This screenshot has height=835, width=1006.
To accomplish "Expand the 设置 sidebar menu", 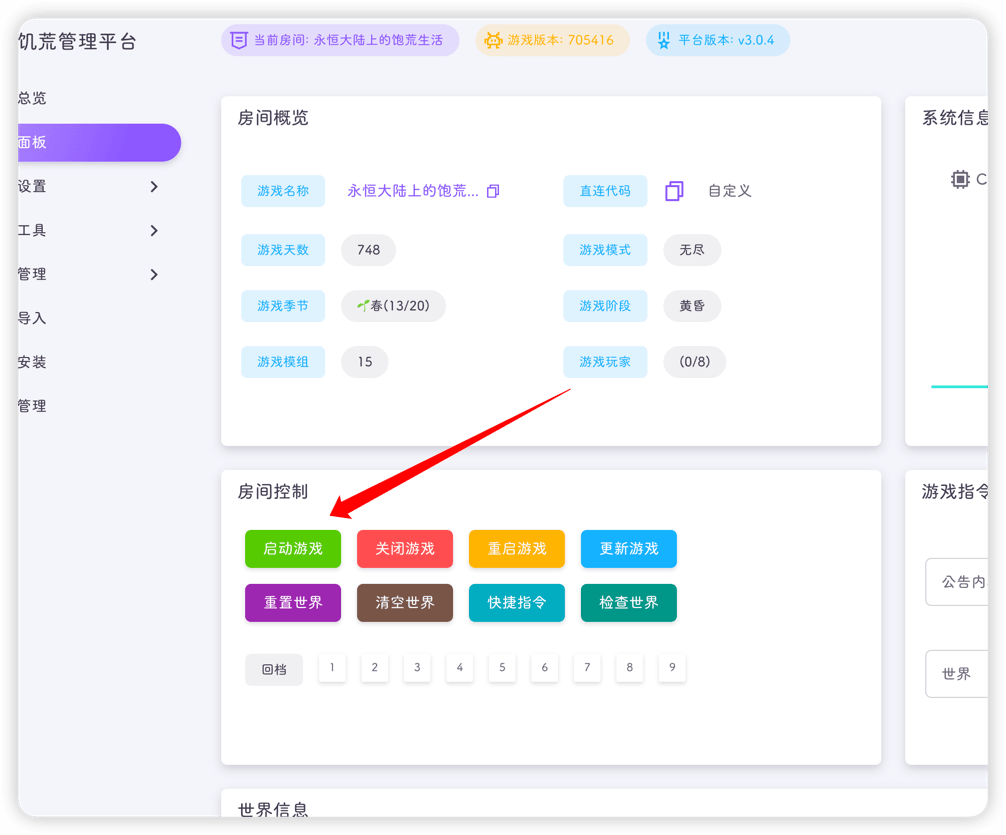I will tap(80, 186).
